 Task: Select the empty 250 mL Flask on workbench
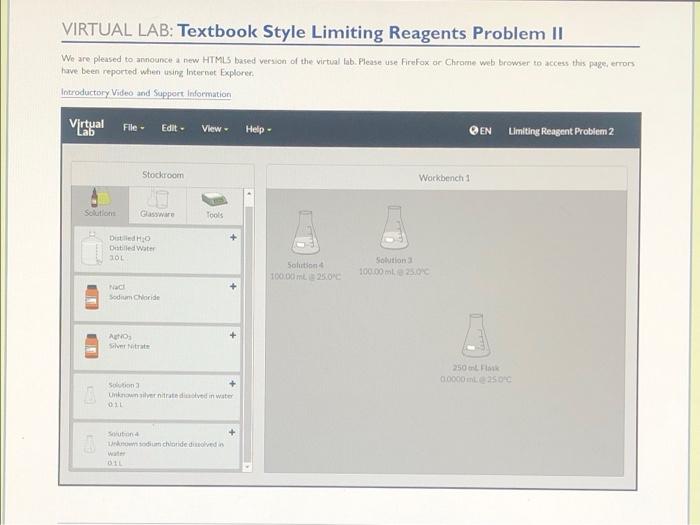point(476,335)
